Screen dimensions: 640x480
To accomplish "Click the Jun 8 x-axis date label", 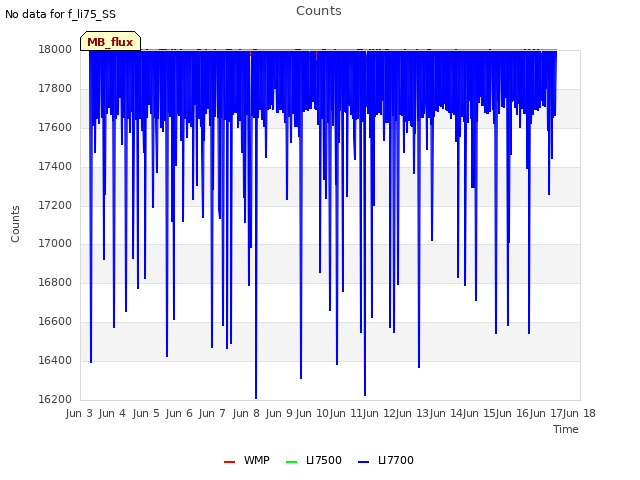I will 246,413.
